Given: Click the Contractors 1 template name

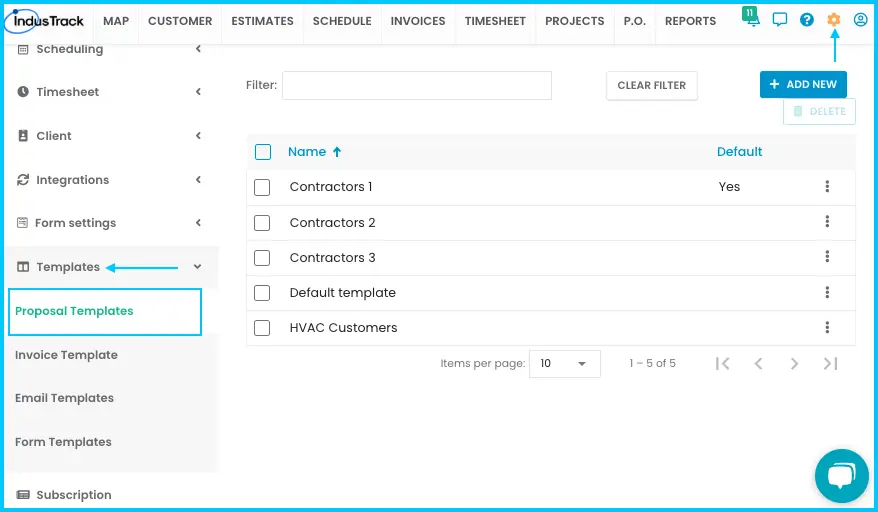Looking at the screenshot, I should pyautogui.click(x=331, y=187).
